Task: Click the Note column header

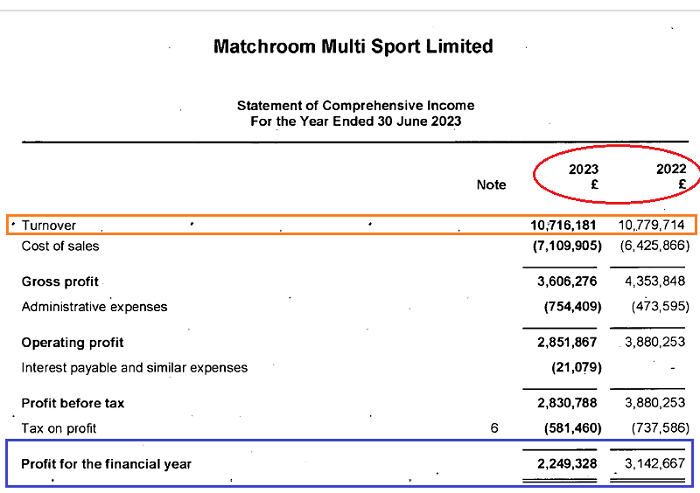Action: tap(491, 184)
